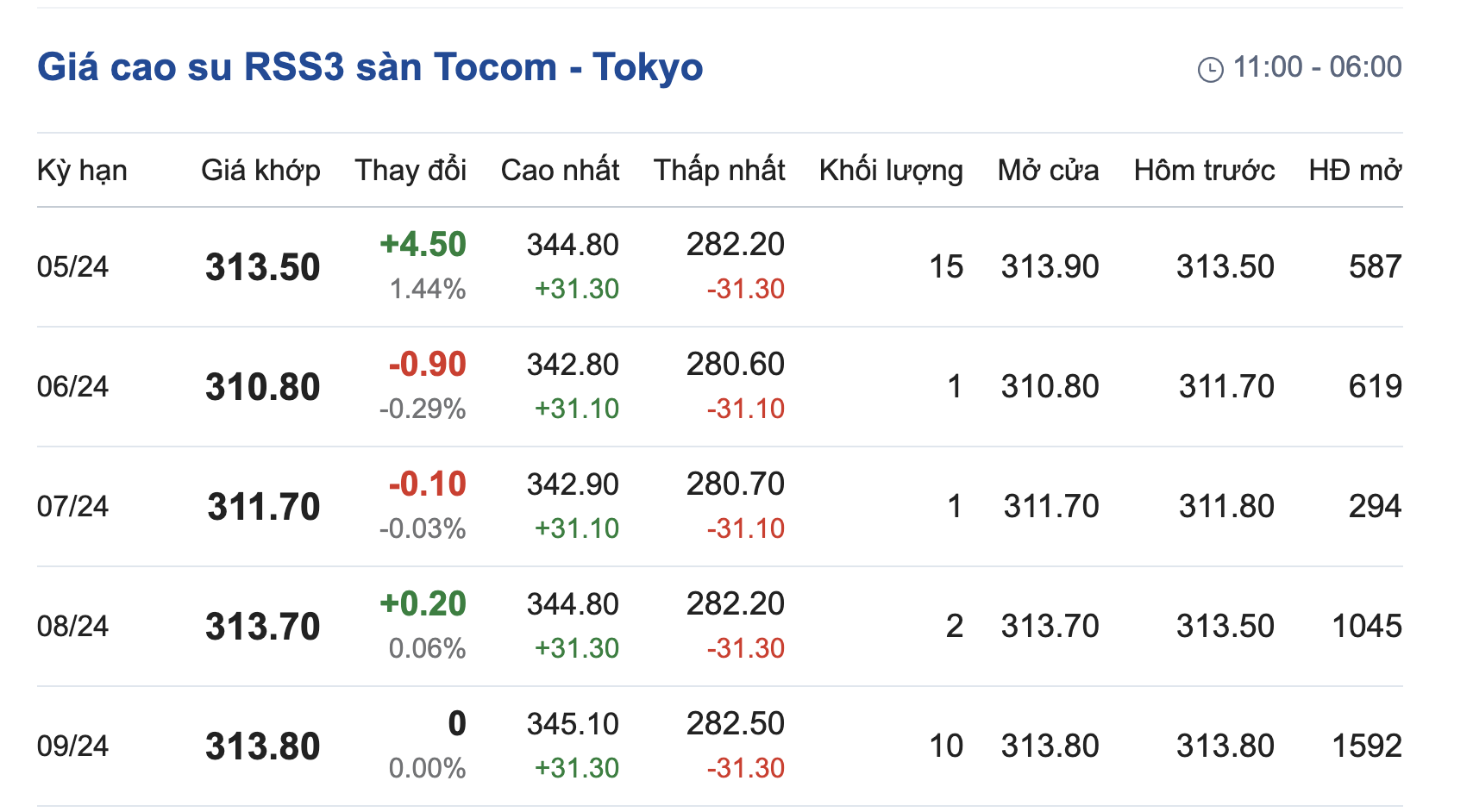Click the clock icon beside trading hours
Image resolution: width=1473 pixels, height=812 pixels.
[1210, 69]
